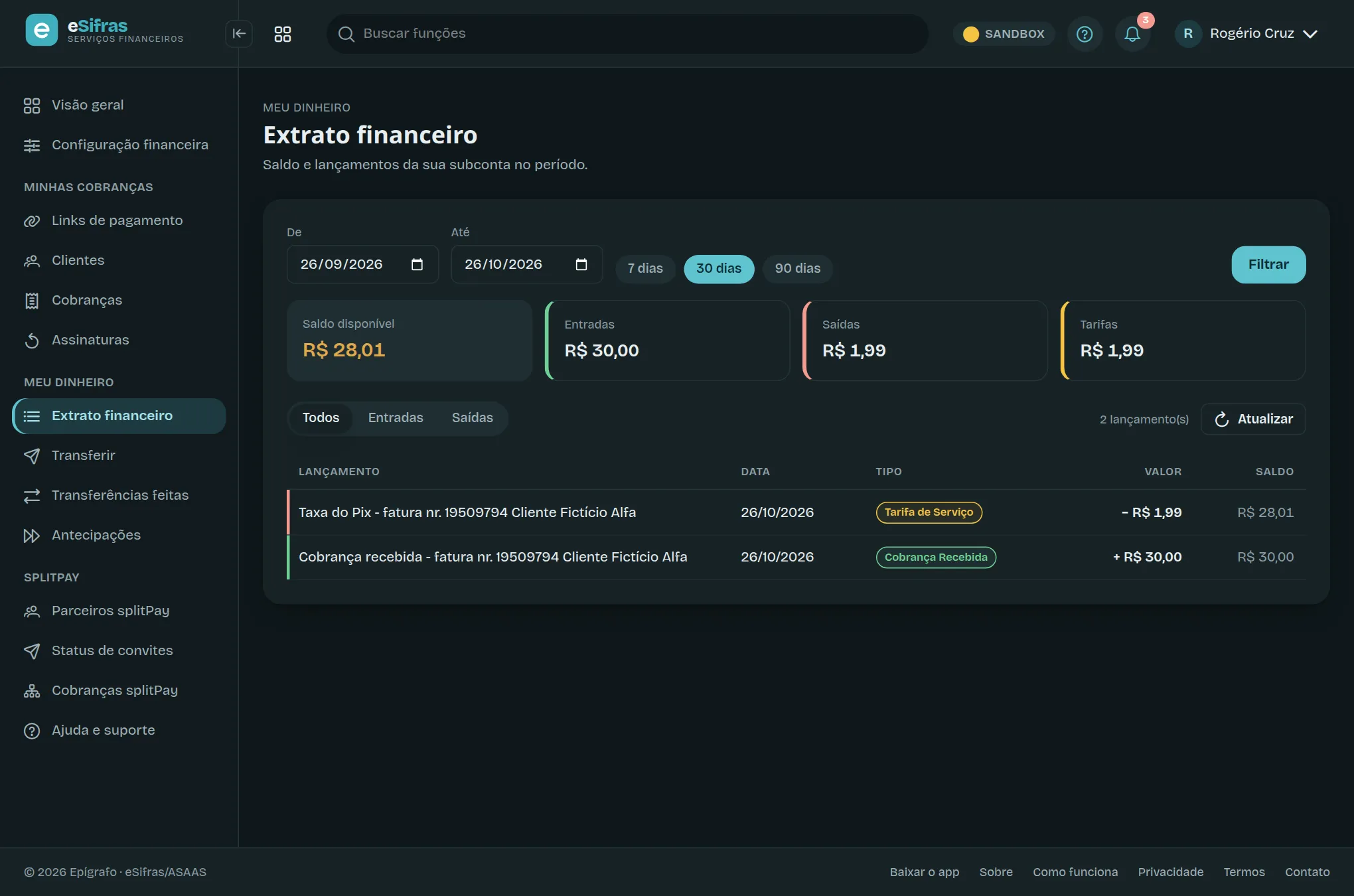The image size is (1354, 896).
Task: Click the Links de pagamento link icon
Action: [x=32, y=221]
